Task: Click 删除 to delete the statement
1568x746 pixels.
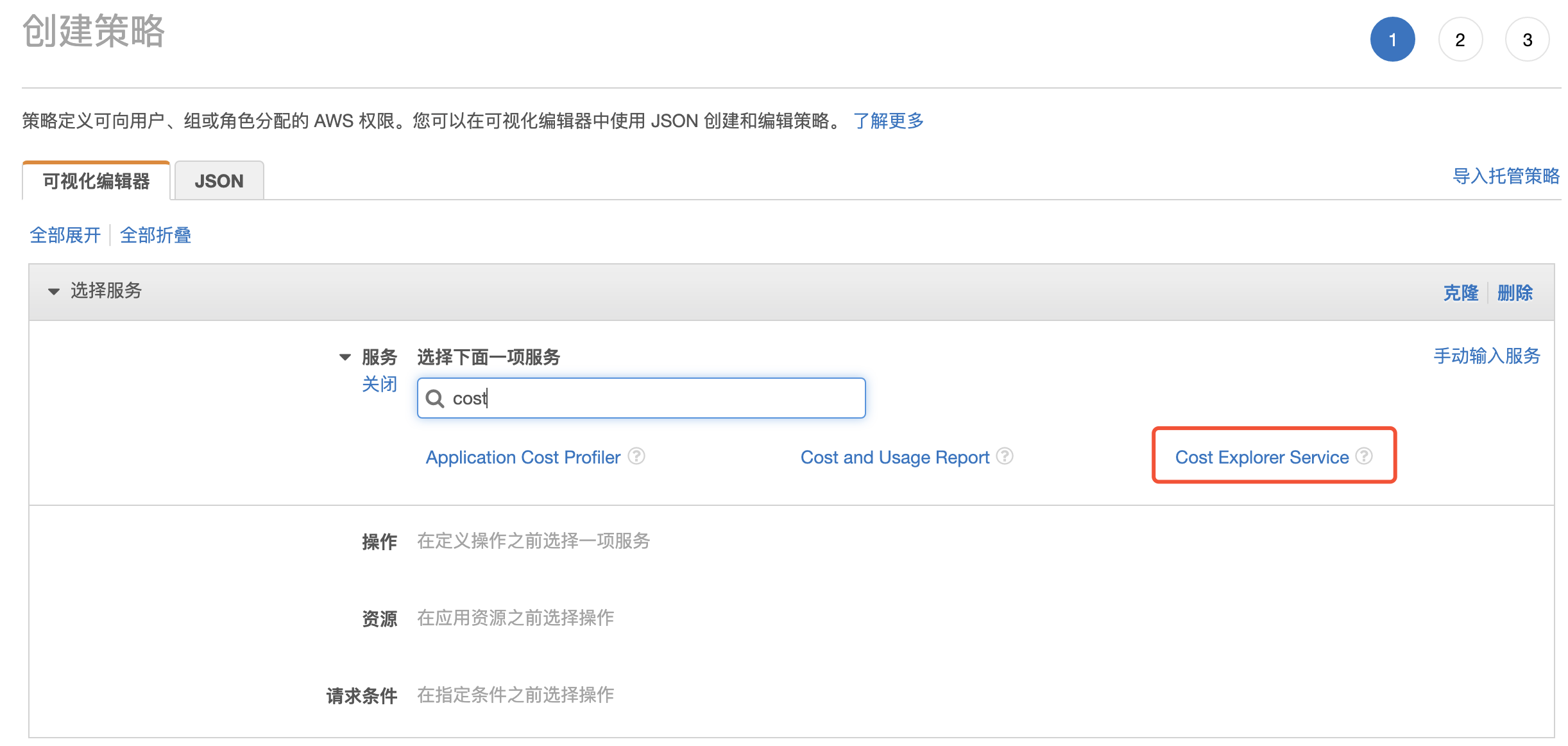Action: 1515,293
